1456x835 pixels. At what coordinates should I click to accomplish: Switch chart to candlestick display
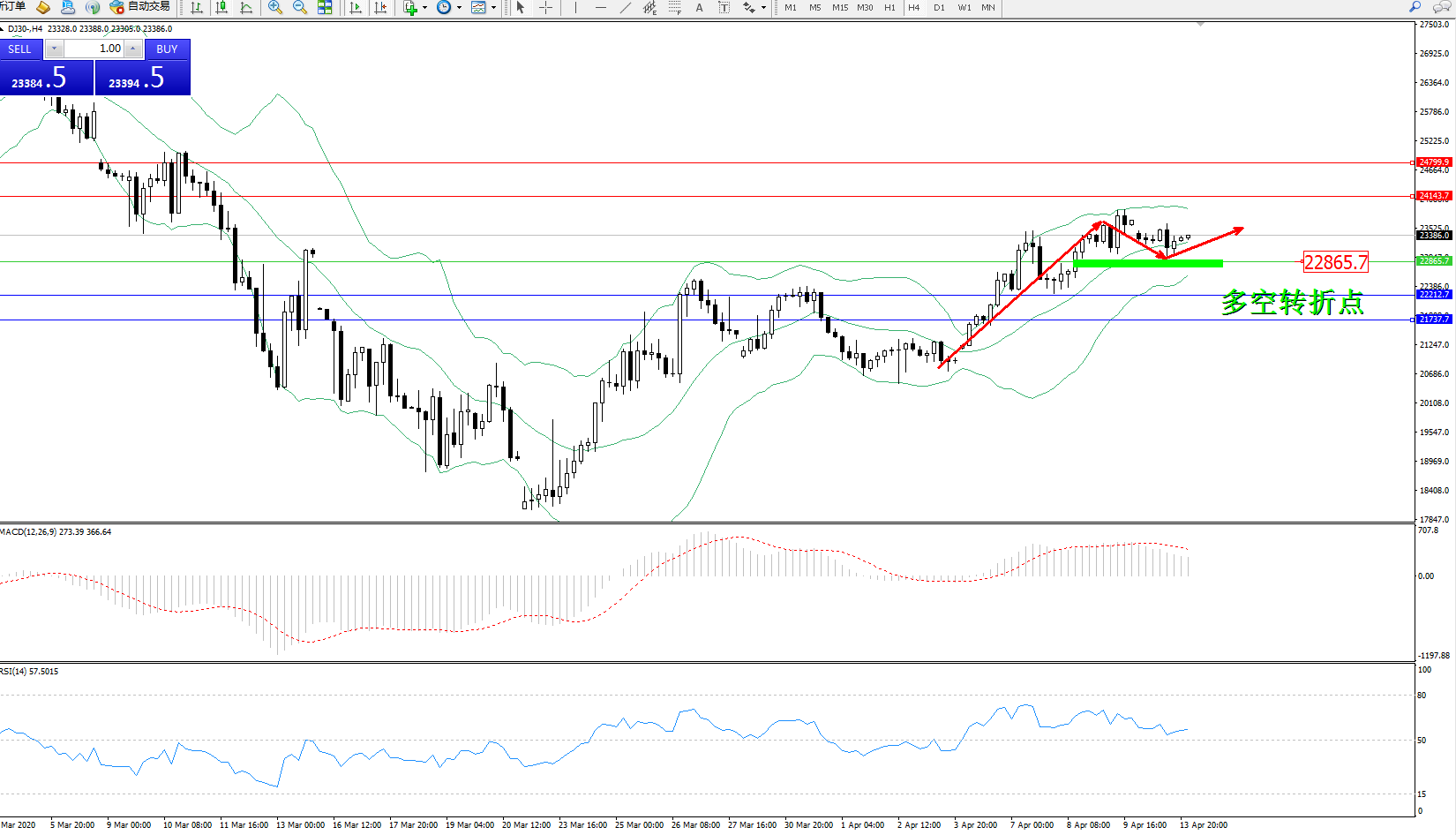pos(221,8)
